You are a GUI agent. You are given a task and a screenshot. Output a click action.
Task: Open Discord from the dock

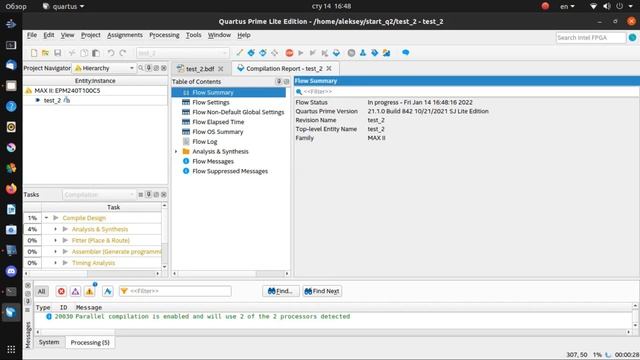coord(11,271)
